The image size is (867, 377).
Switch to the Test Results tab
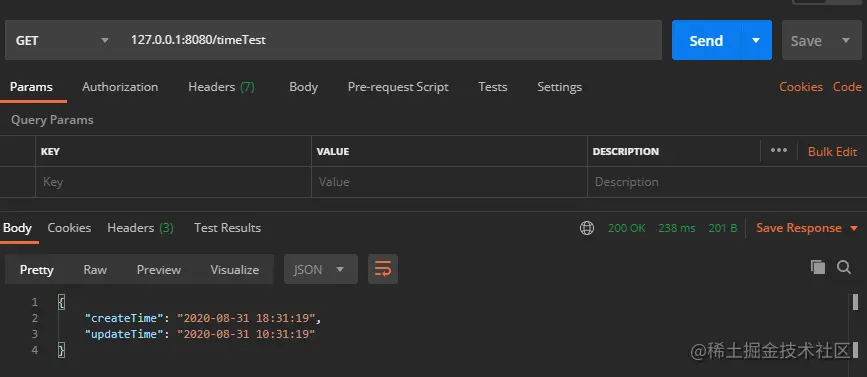227,228
